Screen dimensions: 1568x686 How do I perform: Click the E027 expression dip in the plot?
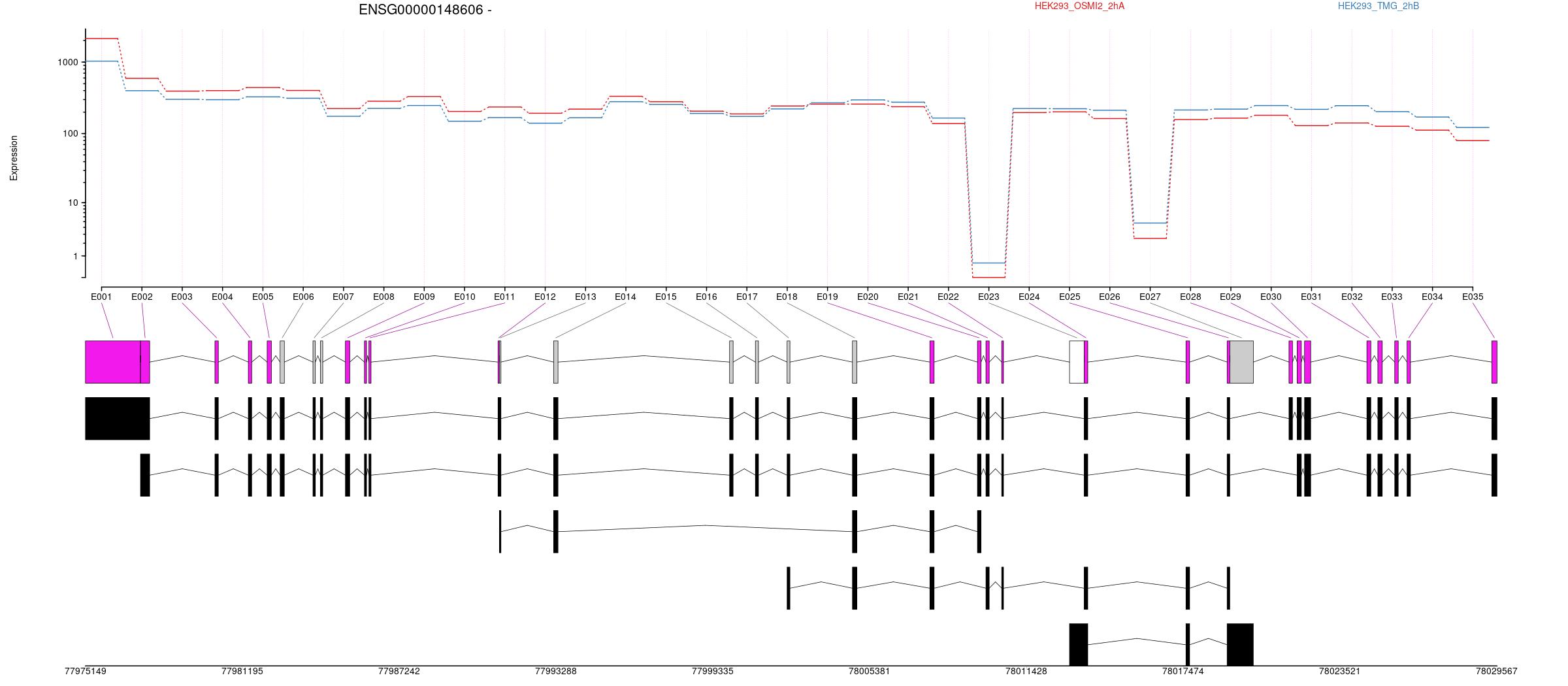[1150, 231]
